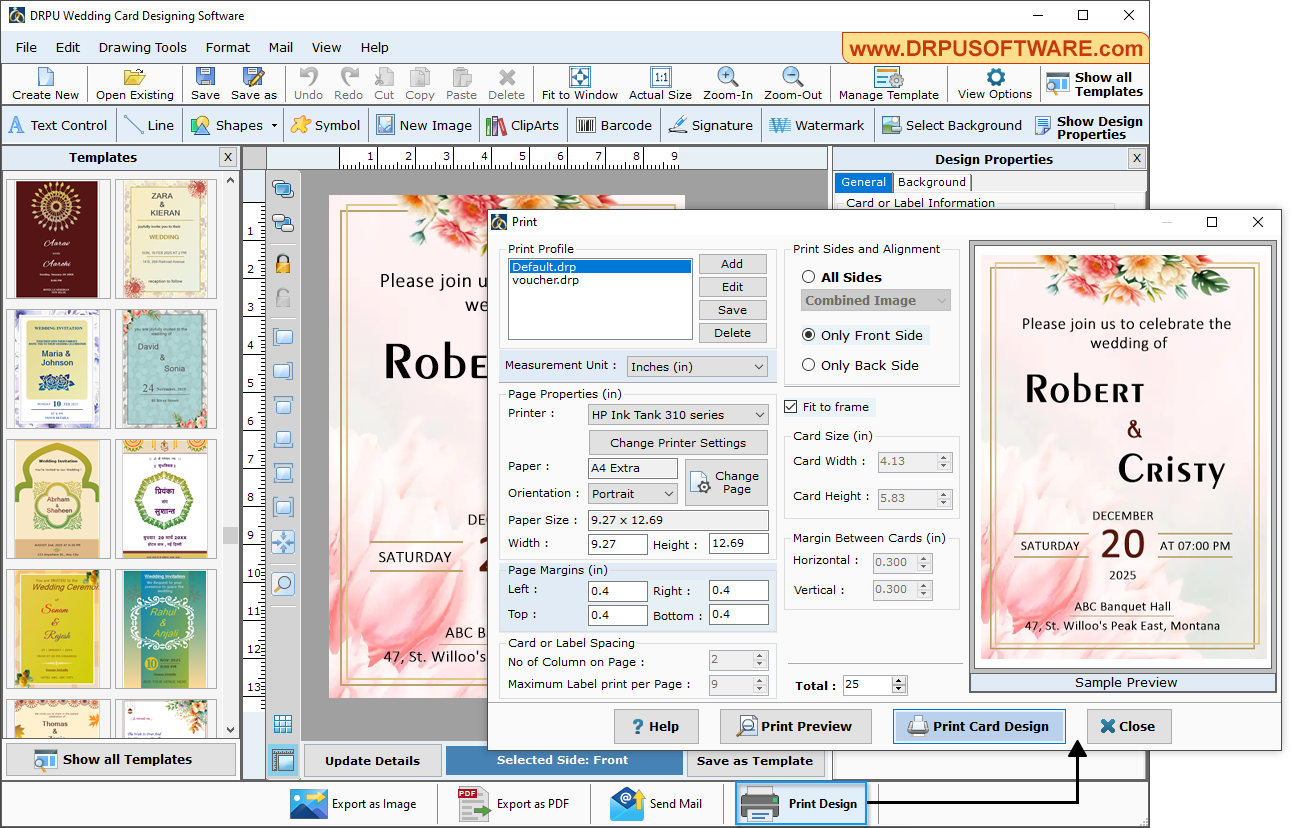The image size is (1294, 828).
Task: Switch to the Background tab
Action: [x=931, y=182]
